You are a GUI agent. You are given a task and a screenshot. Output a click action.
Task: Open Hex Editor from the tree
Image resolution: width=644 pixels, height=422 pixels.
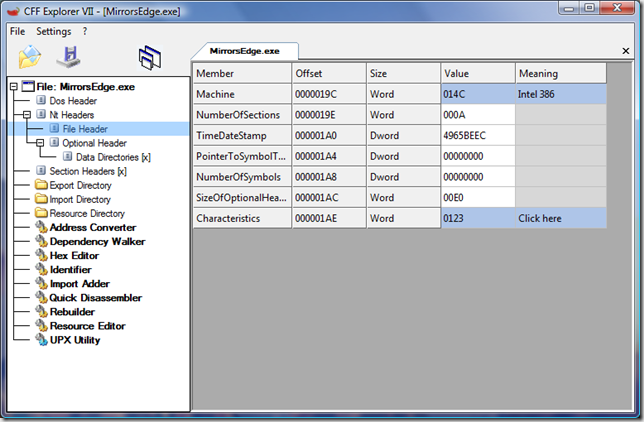coord(74,256)
